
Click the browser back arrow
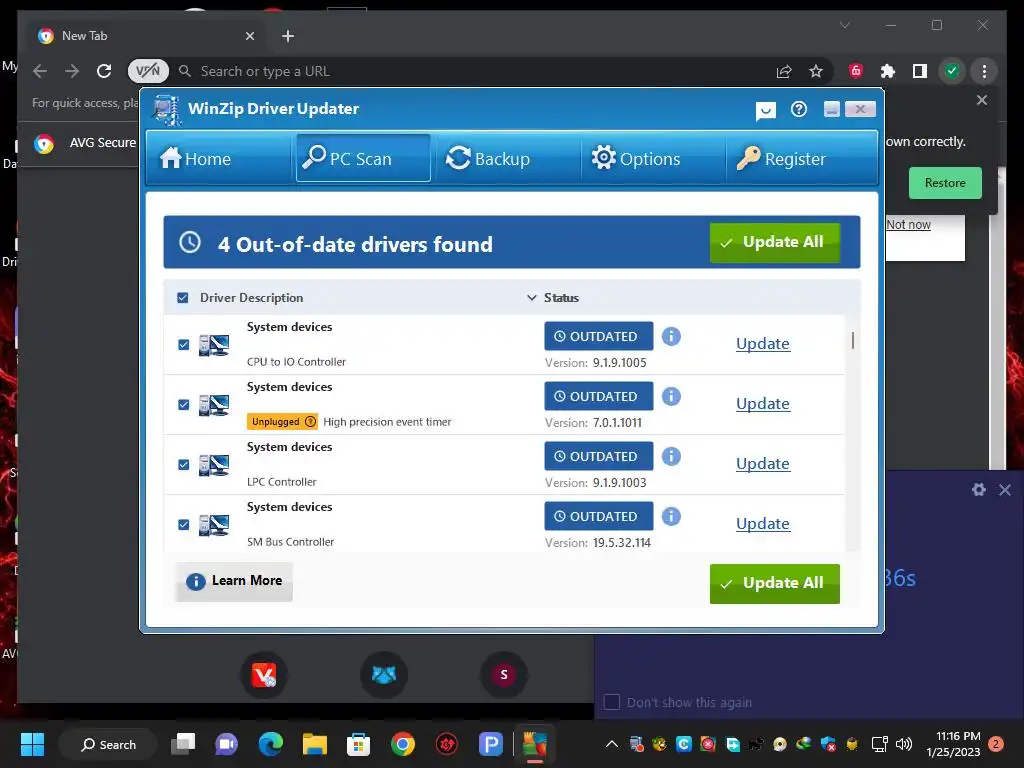(40, 71)
